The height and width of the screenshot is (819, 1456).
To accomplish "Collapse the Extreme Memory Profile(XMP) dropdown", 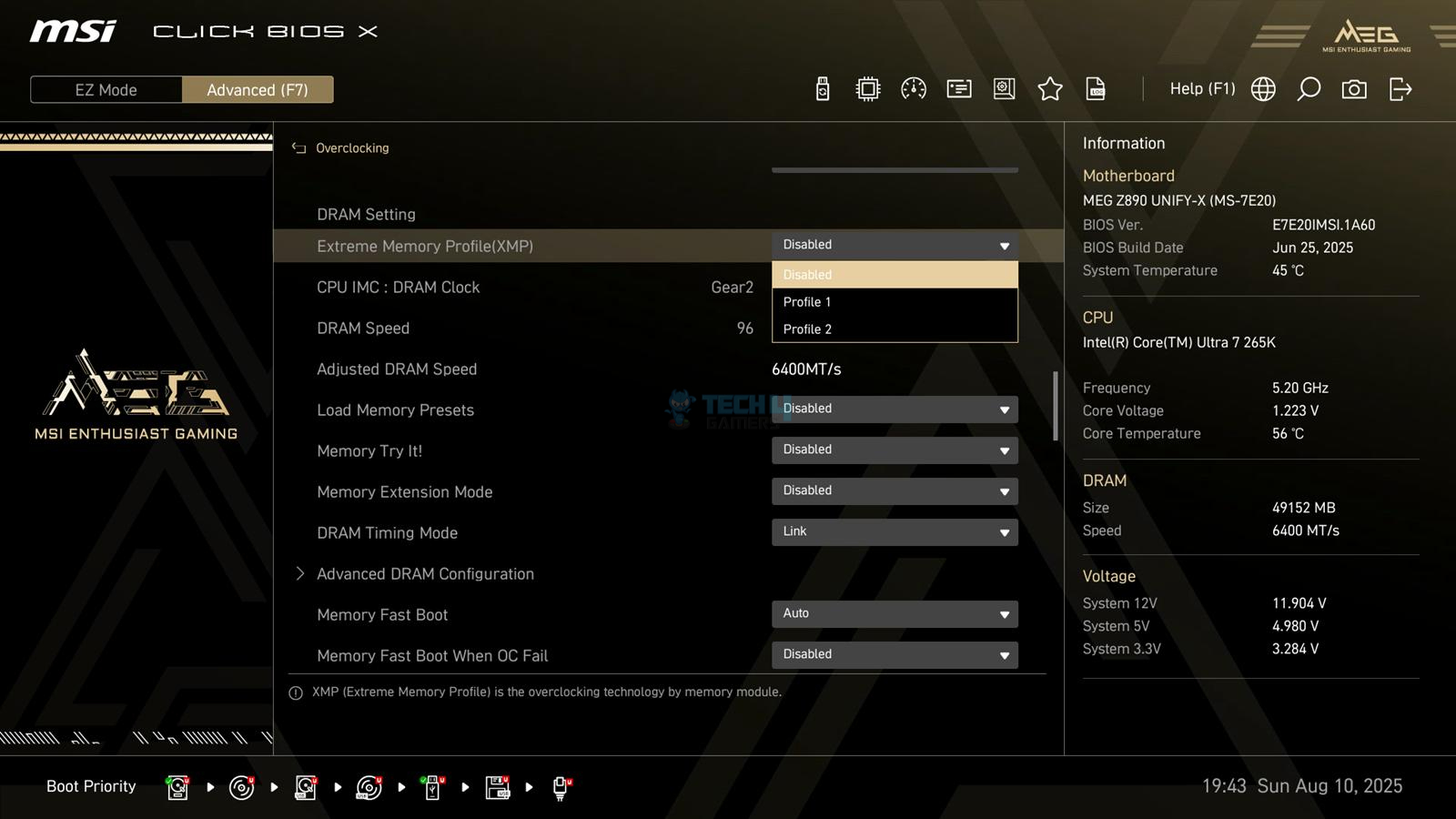I will click(x=895, y=246).
